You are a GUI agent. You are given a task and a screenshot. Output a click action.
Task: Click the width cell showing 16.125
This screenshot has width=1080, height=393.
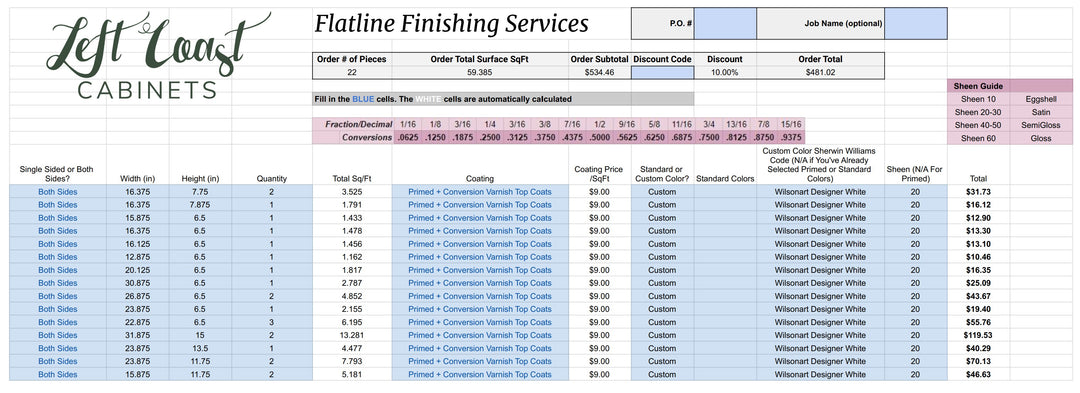(x=138, y=244)
